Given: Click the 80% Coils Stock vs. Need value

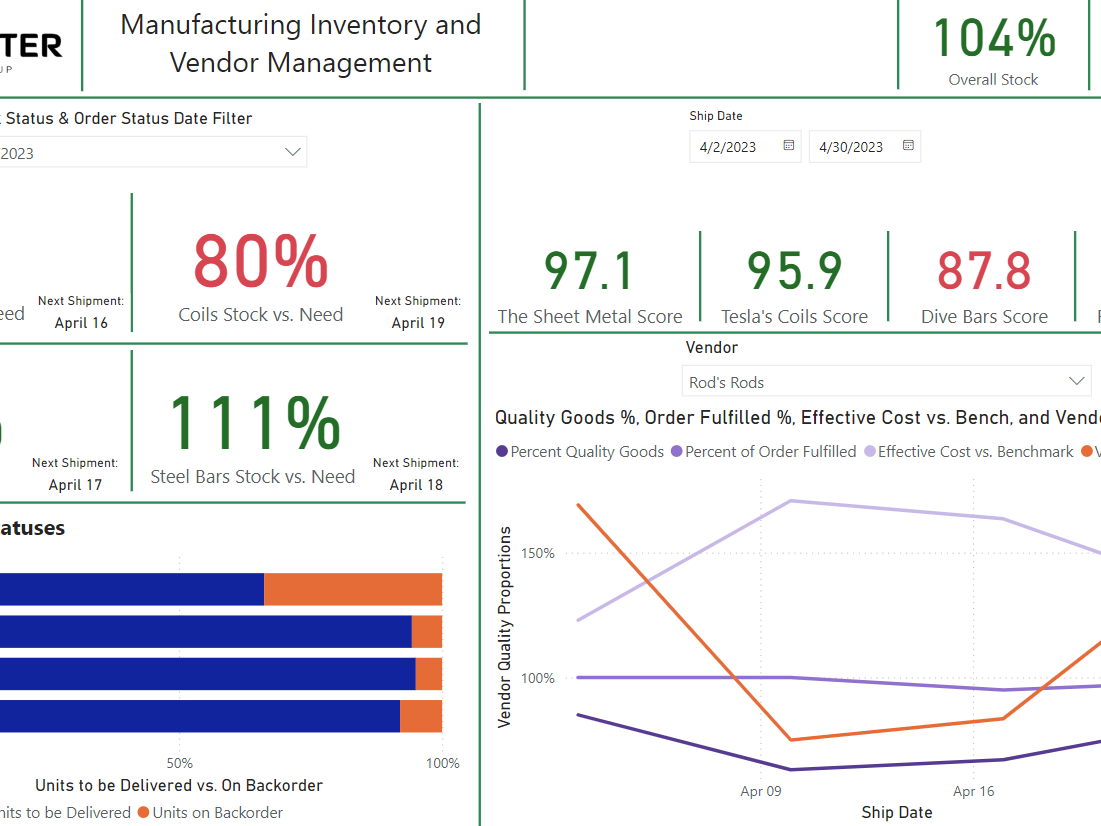Looking at the screenshot, I should click(x=261, y=261).
